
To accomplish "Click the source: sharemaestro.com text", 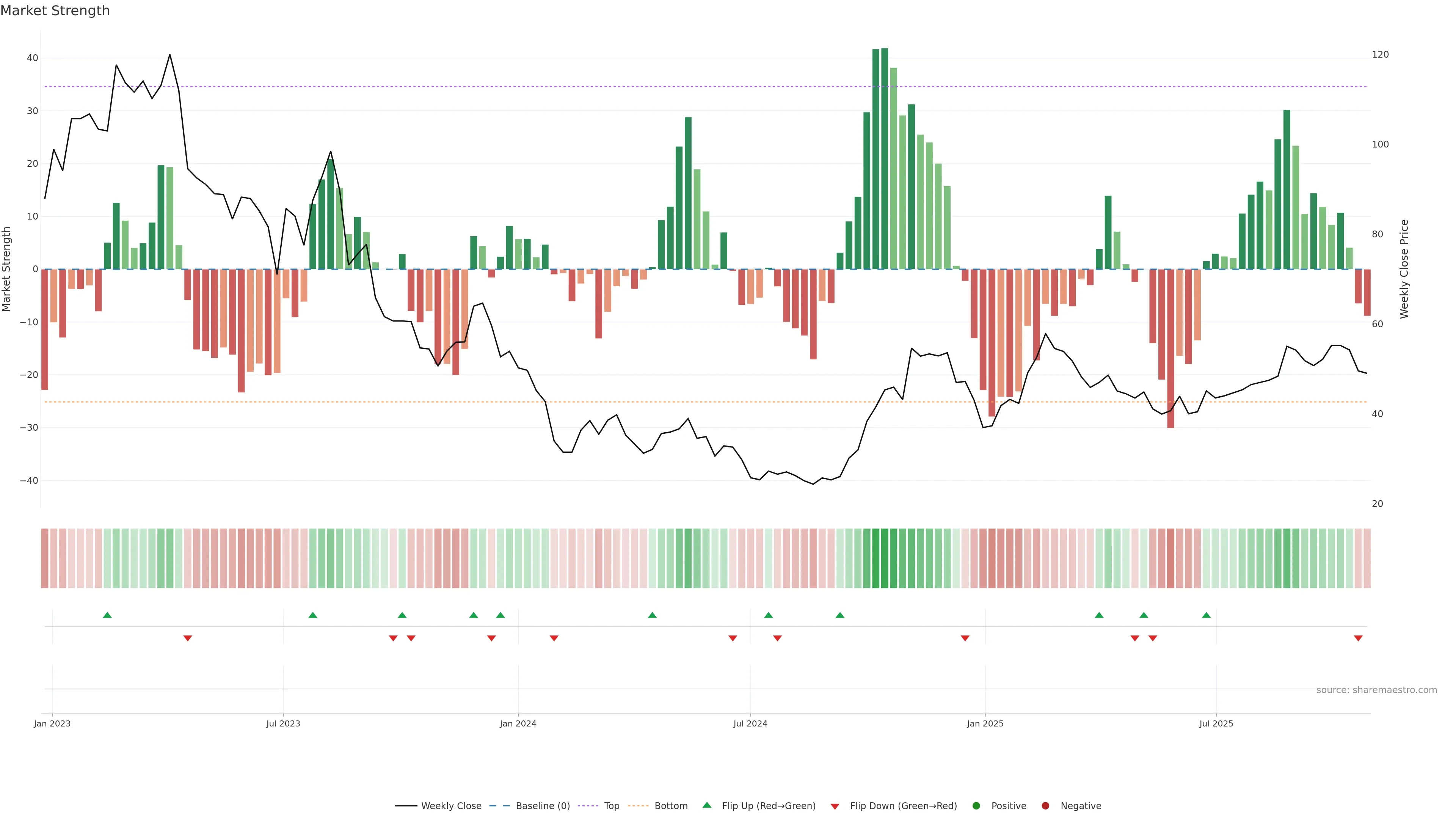I will 1376,690.
